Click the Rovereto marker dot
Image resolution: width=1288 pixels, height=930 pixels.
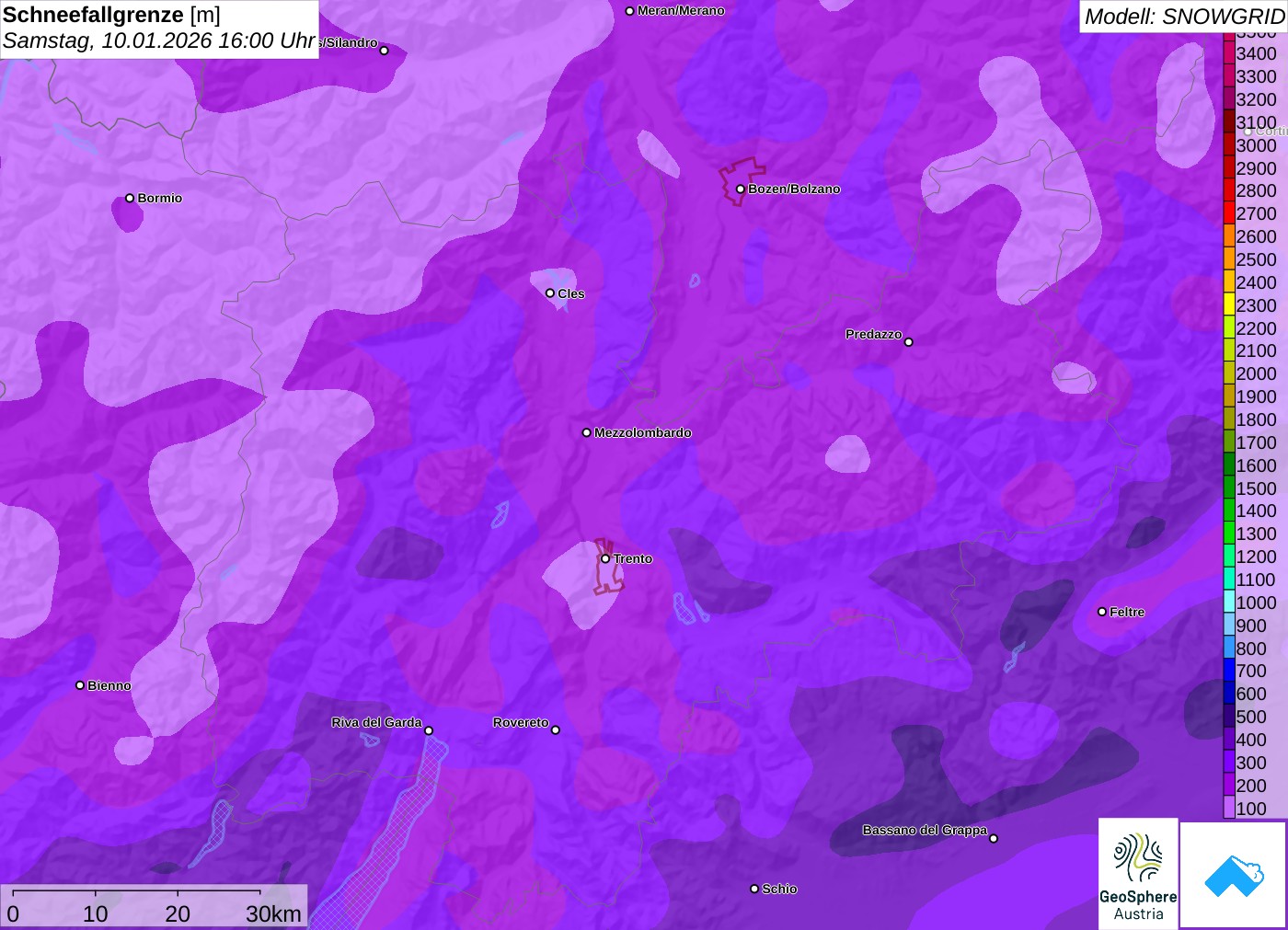[x=556, y=730]
